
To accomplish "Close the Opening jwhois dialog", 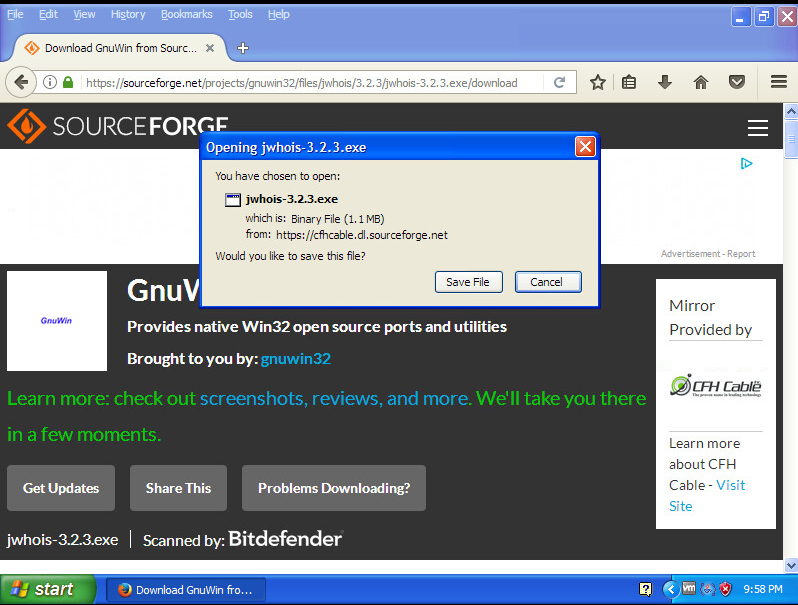I will pyautogui.click(x=585, y=147).
